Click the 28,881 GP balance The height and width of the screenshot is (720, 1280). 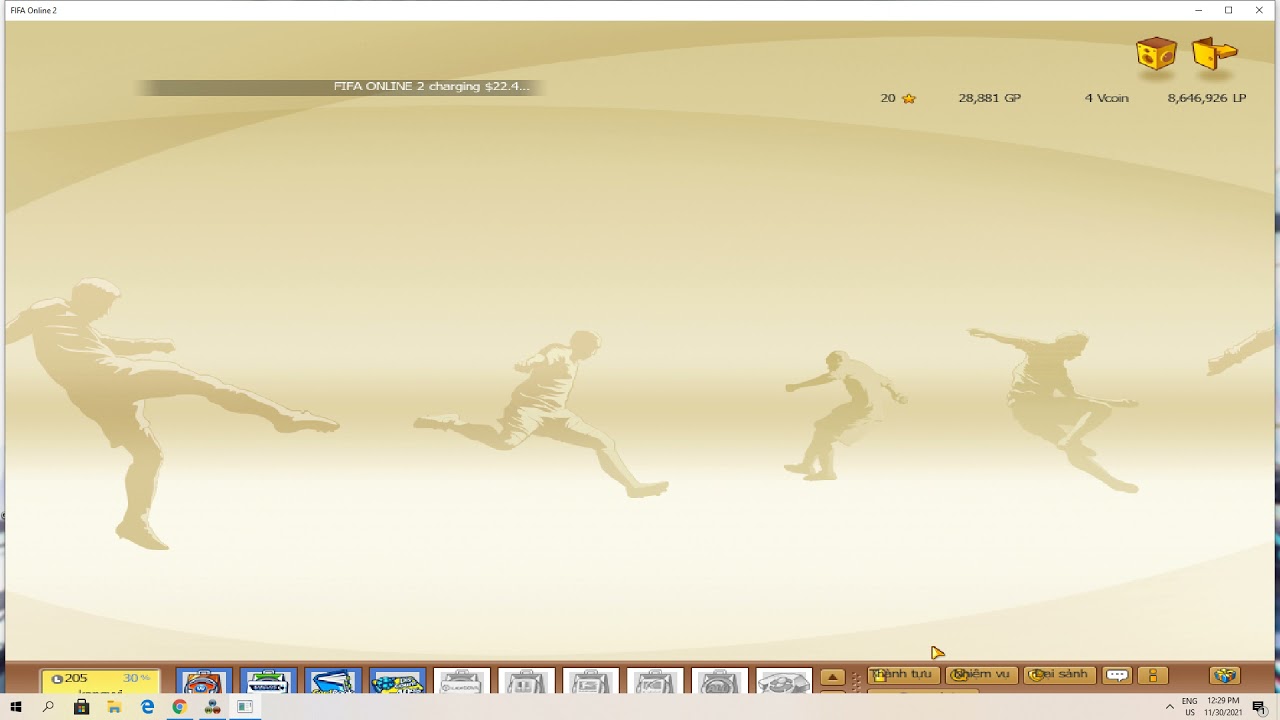click(989, 98)
